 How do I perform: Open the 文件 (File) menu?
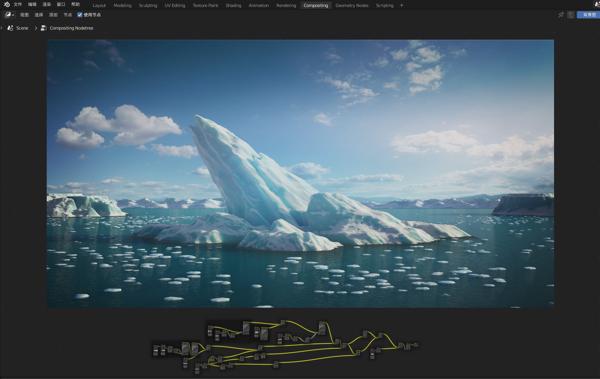point(18,5)
